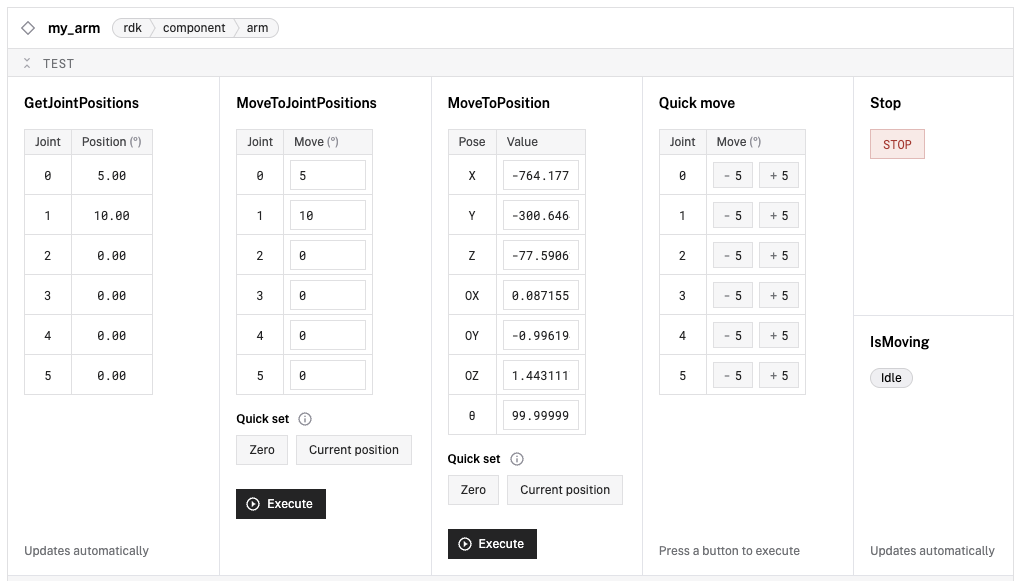The width and height of the screenshot is (1021, 581).
Task: Execute the MoveToJointPositions command
Action: [x=281, y=504]
